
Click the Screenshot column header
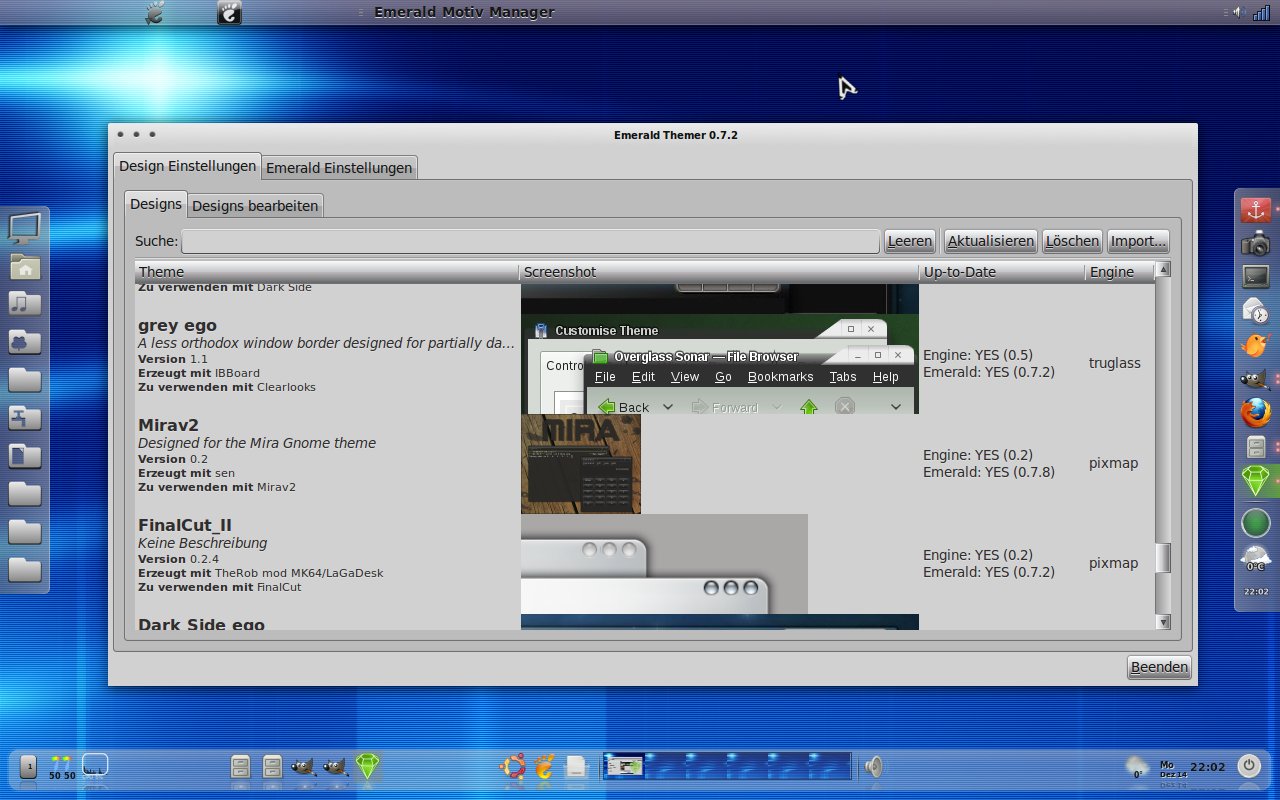[719, 272]
